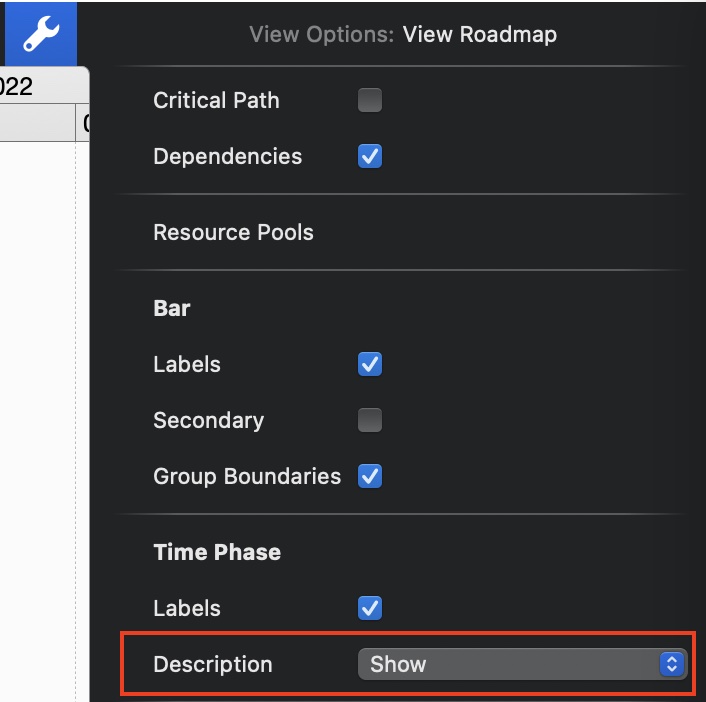Click the wrench View Options icon
Image resolution: width=706 pixels, height=702 pixels.
40,34
